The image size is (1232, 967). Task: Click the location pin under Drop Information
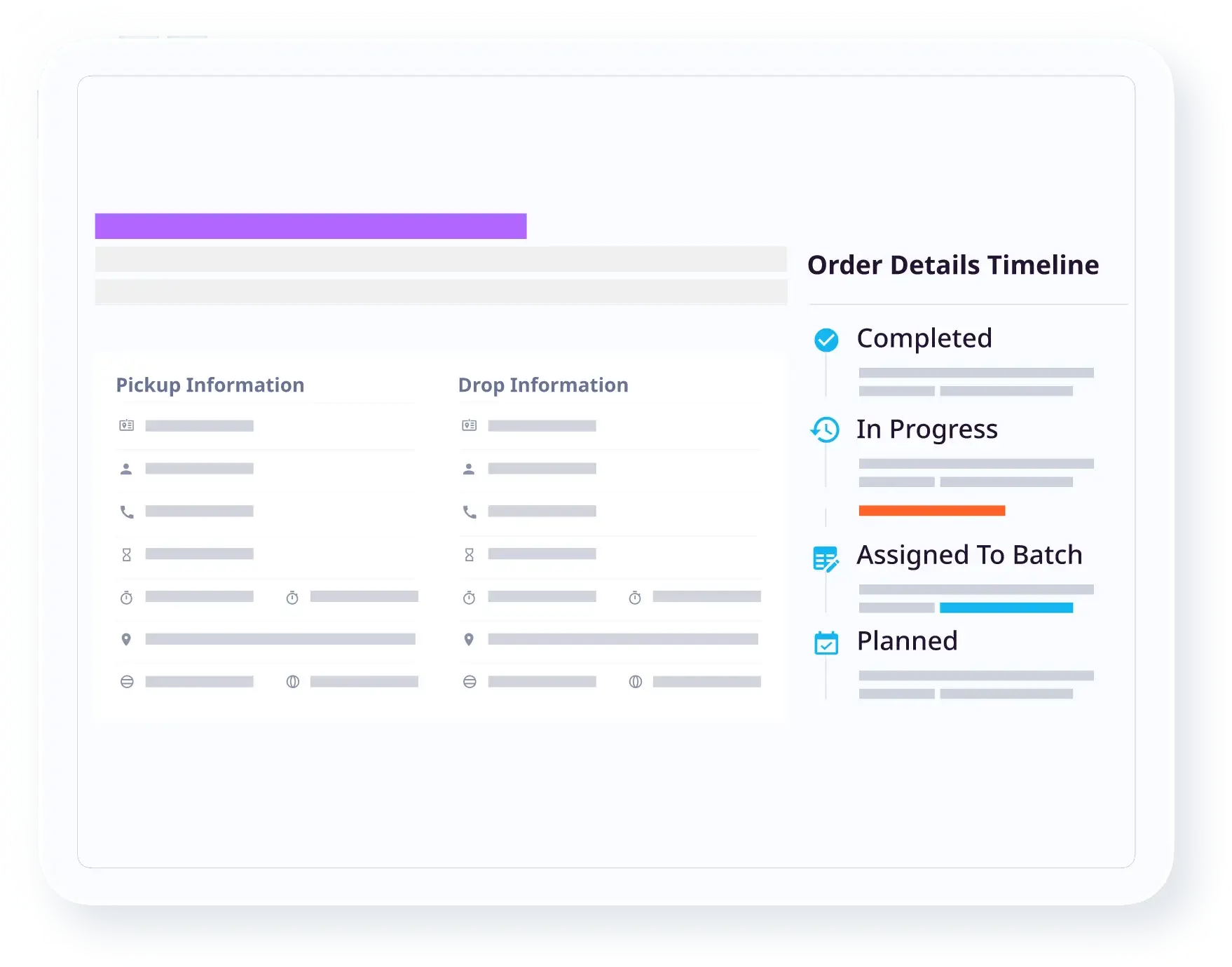click(x=469, y=639)
